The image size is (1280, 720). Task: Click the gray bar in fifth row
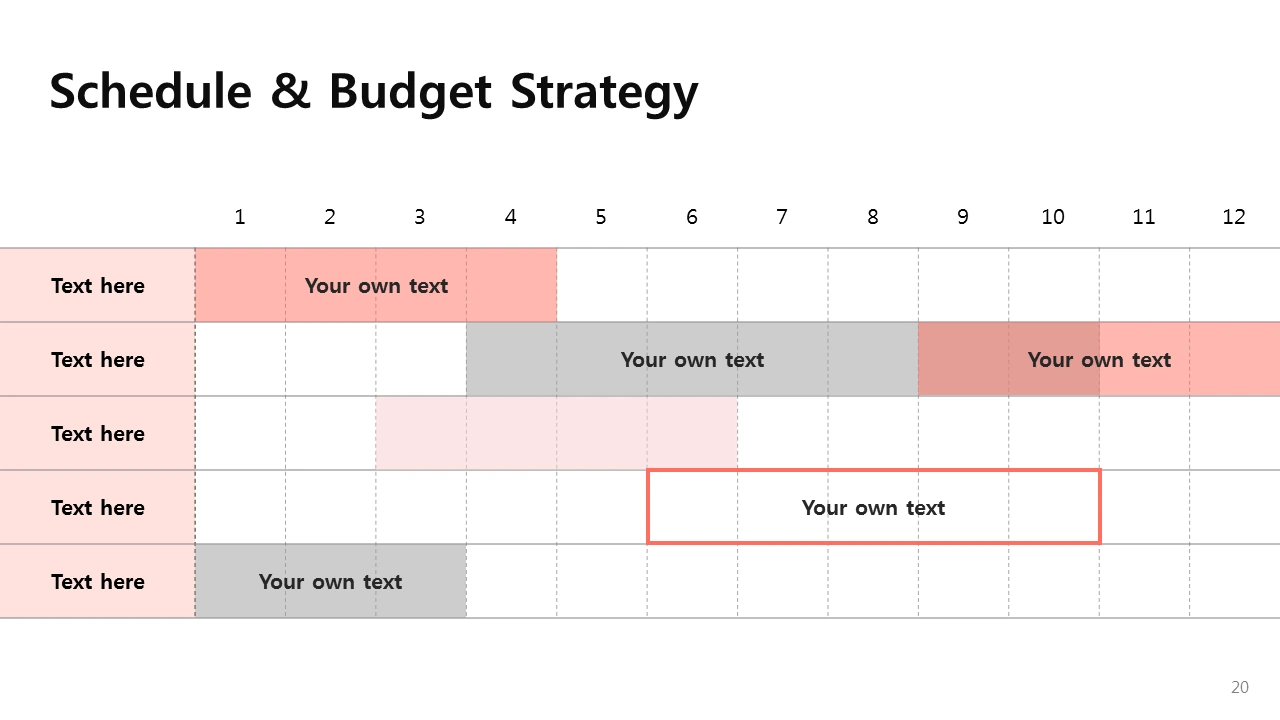click(x=330, y=582)
